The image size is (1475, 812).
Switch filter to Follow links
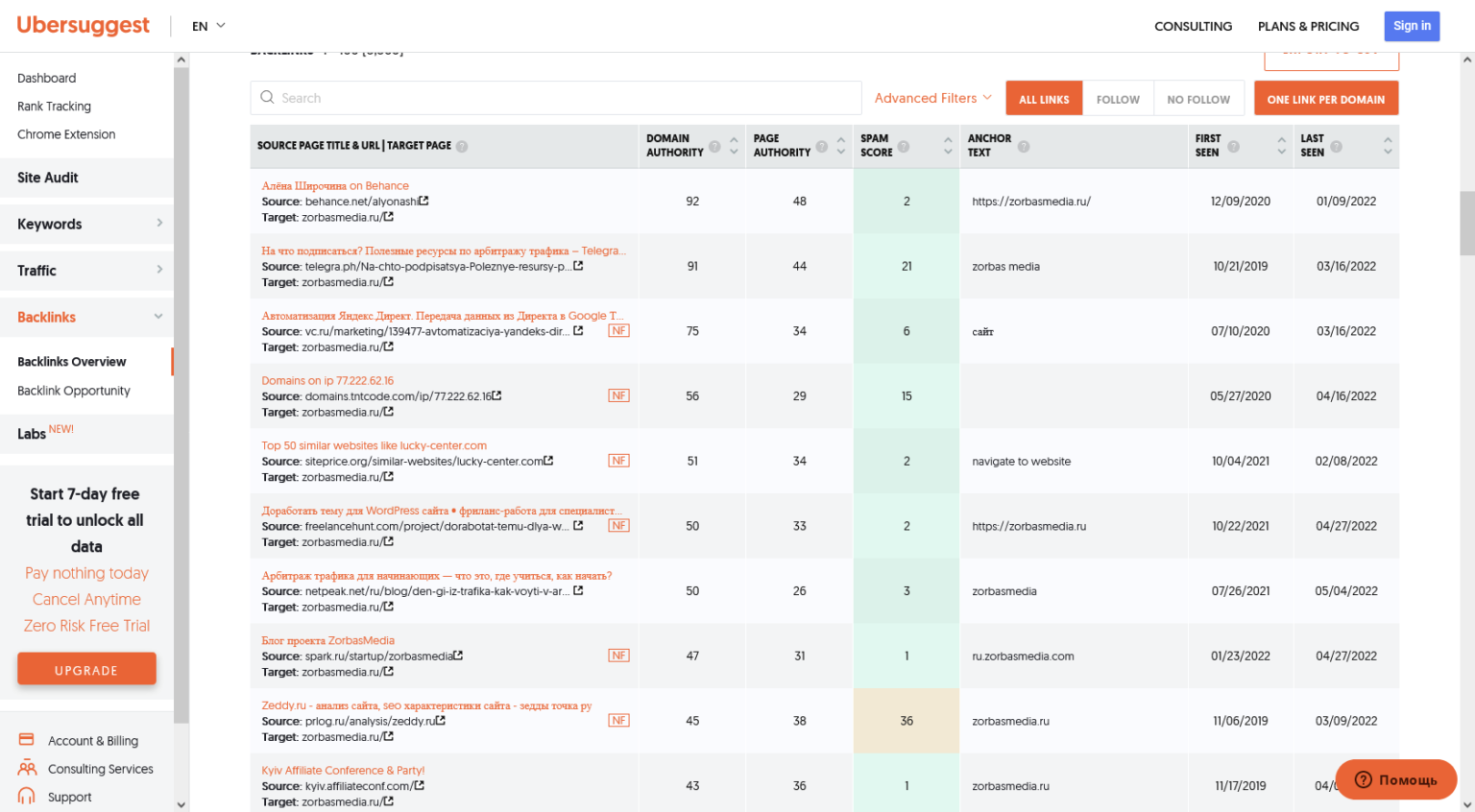(x=1118, y=99)
